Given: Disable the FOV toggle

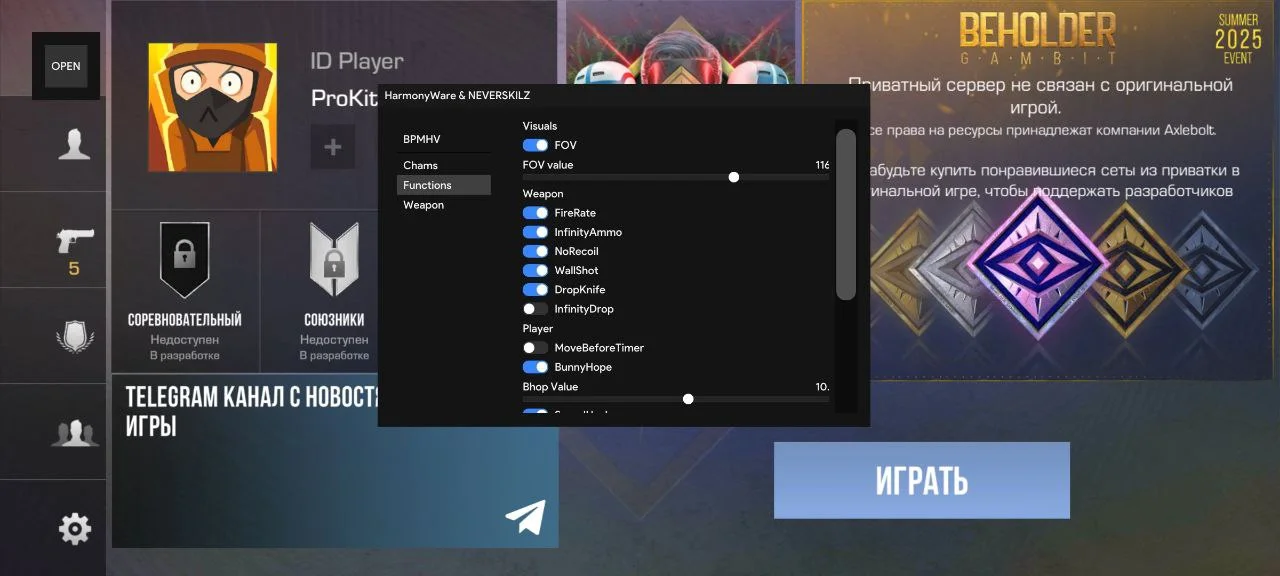Looking at the screenshot, I should click(535, 146).
